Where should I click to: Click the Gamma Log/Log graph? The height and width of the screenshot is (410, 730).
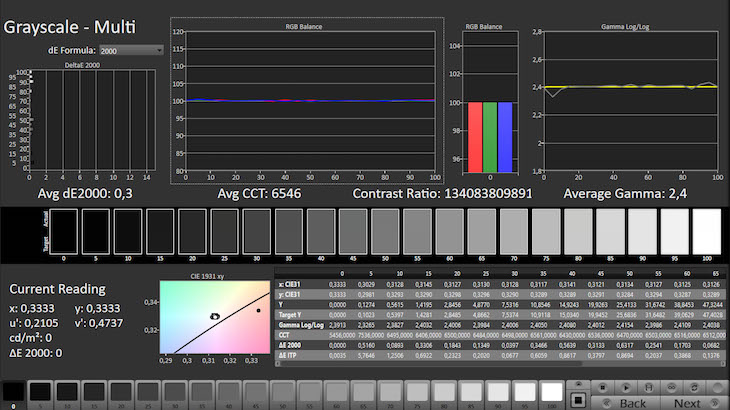[630, 100]
